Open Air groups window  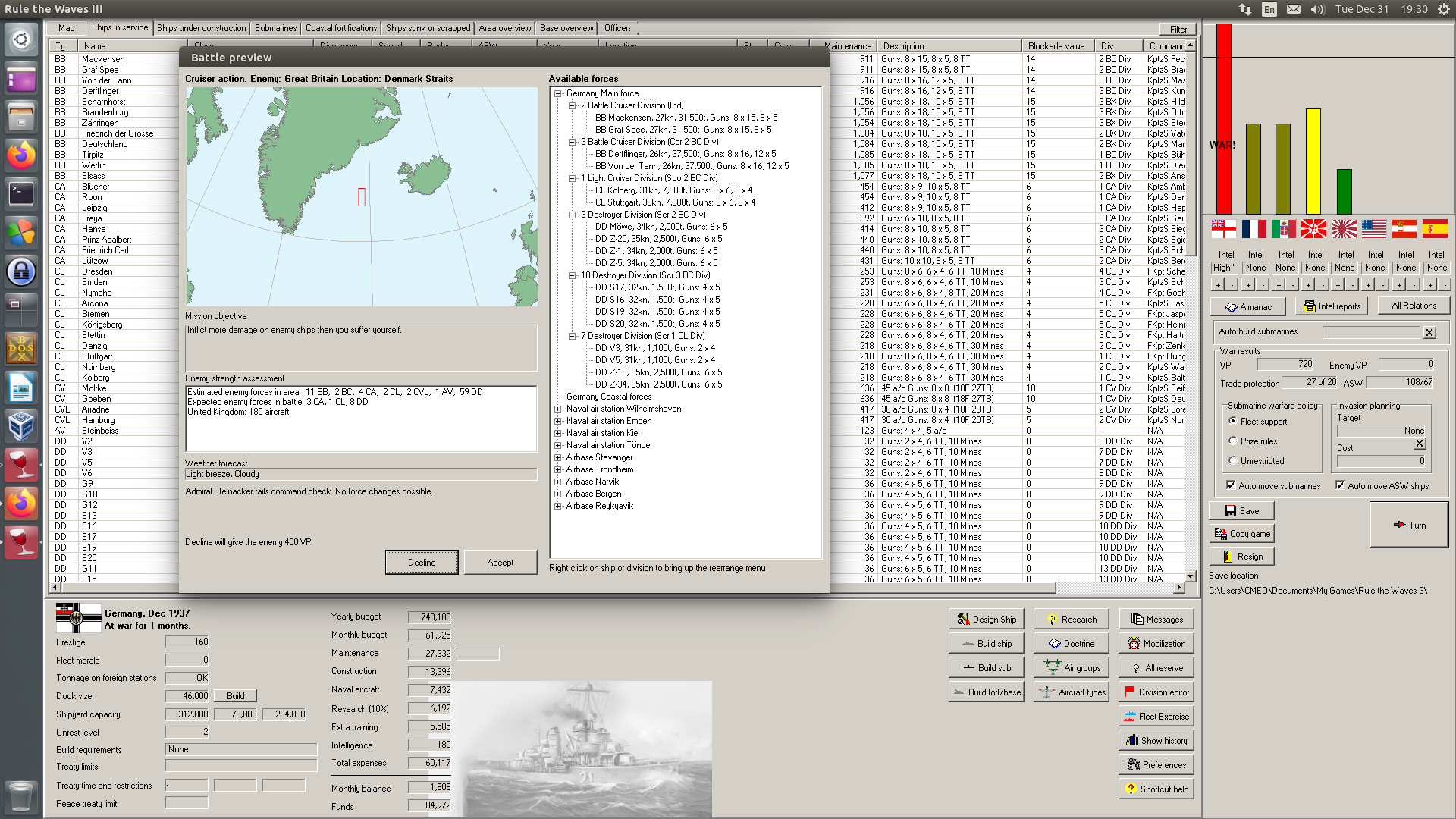pos(1071,667)
